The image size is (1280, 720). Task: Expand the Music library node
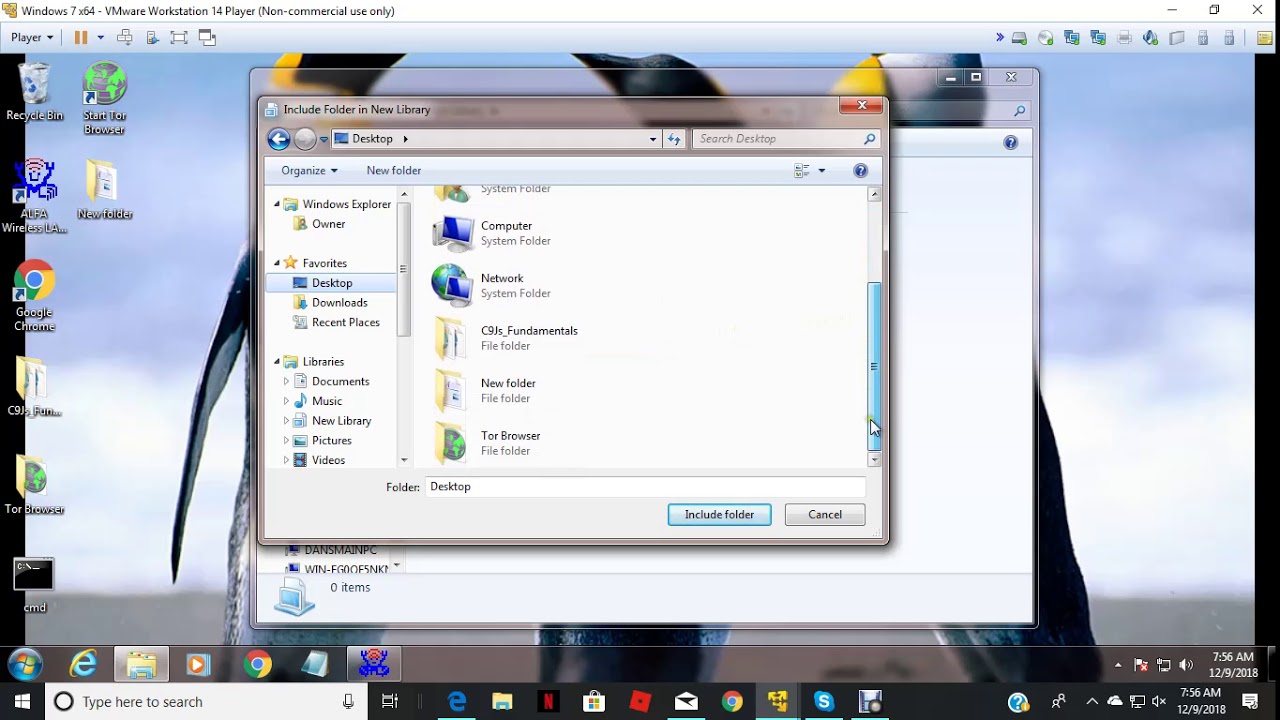[x=286, y=401]
